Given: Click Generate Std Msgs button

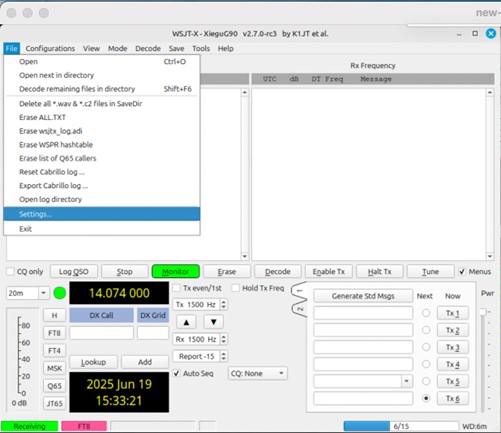Looking at the screenshot, I should (363, 296).
